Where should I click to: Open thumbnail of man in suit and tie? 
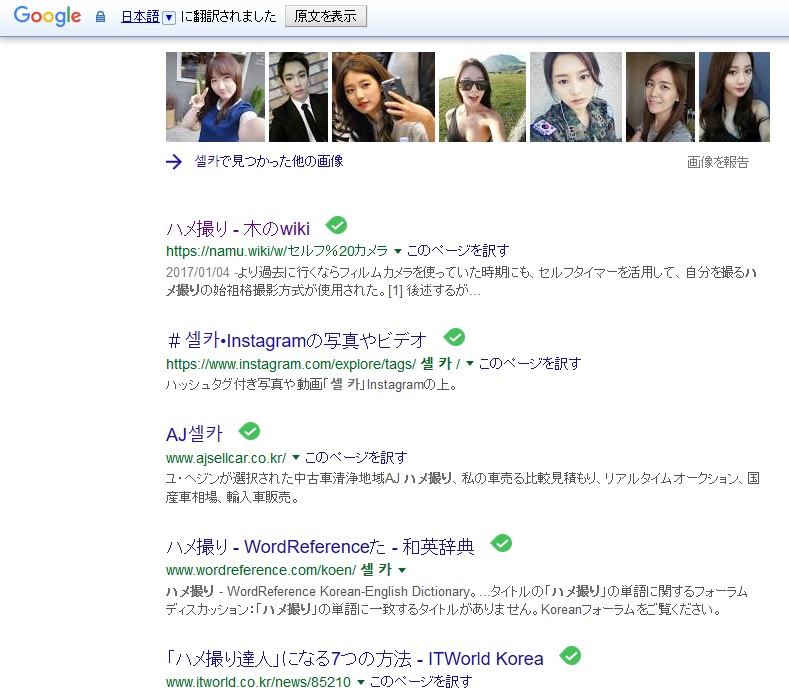coord(298,97)
